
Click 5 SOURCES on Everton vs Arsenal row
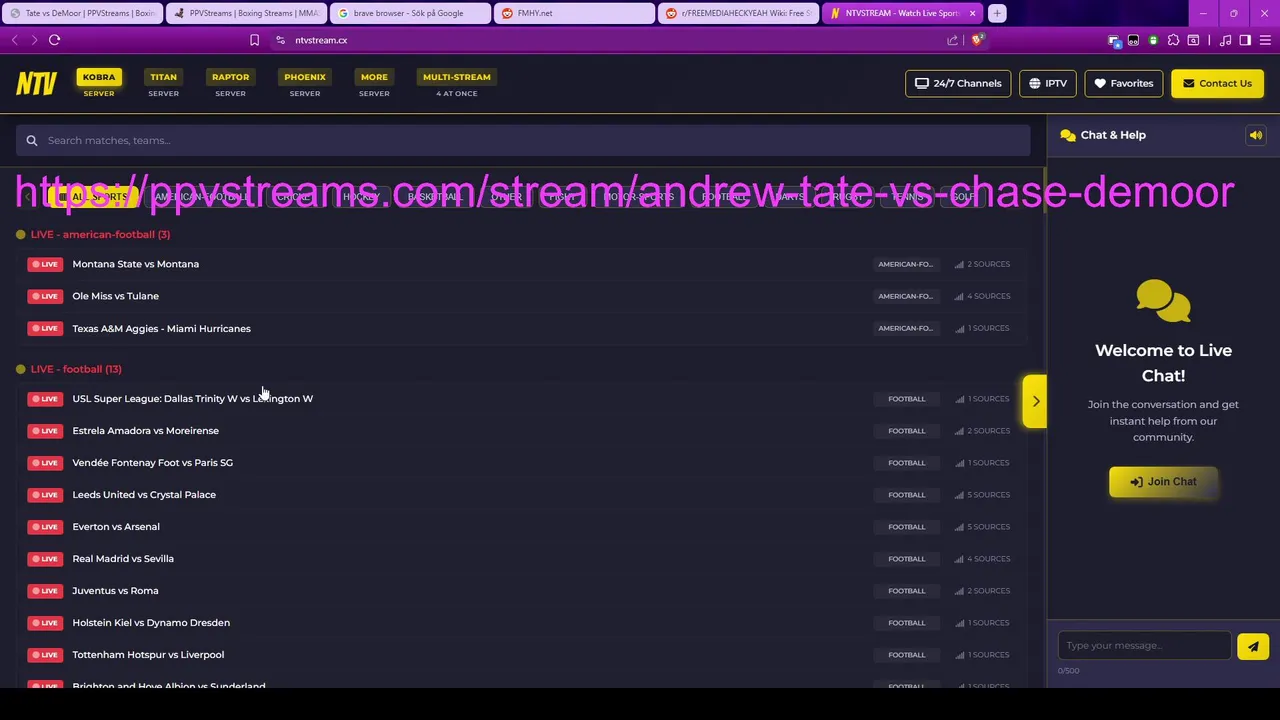982,527
